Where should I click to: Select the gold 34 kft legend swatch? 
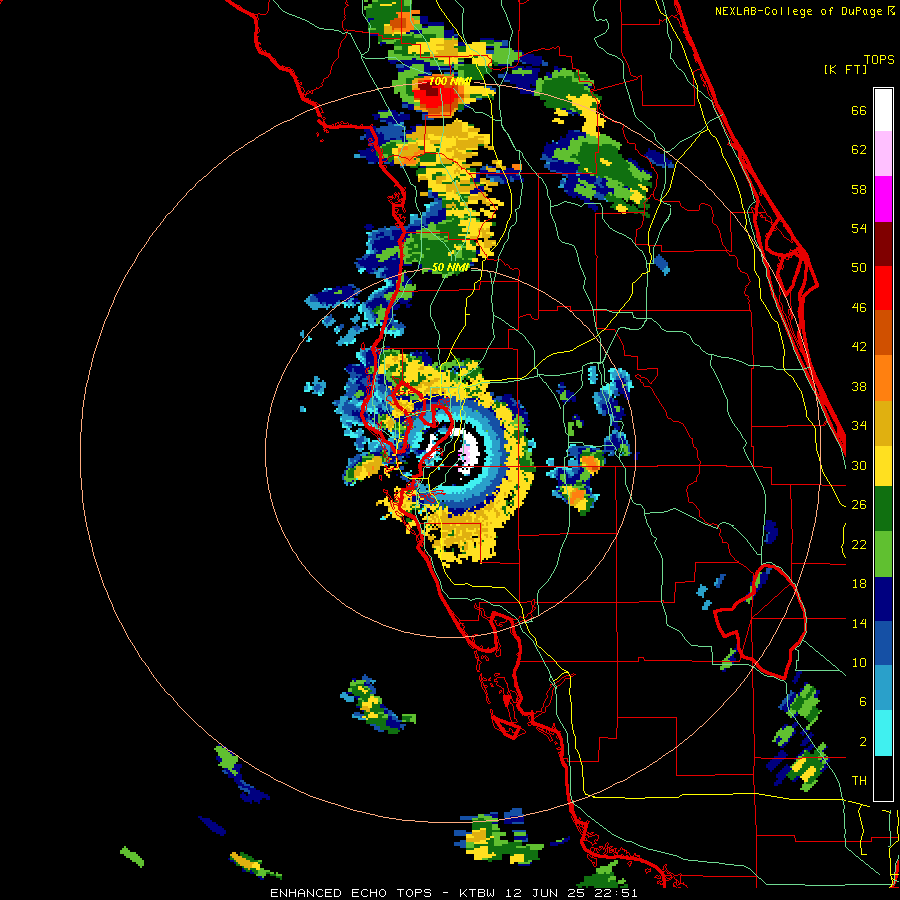883,423
